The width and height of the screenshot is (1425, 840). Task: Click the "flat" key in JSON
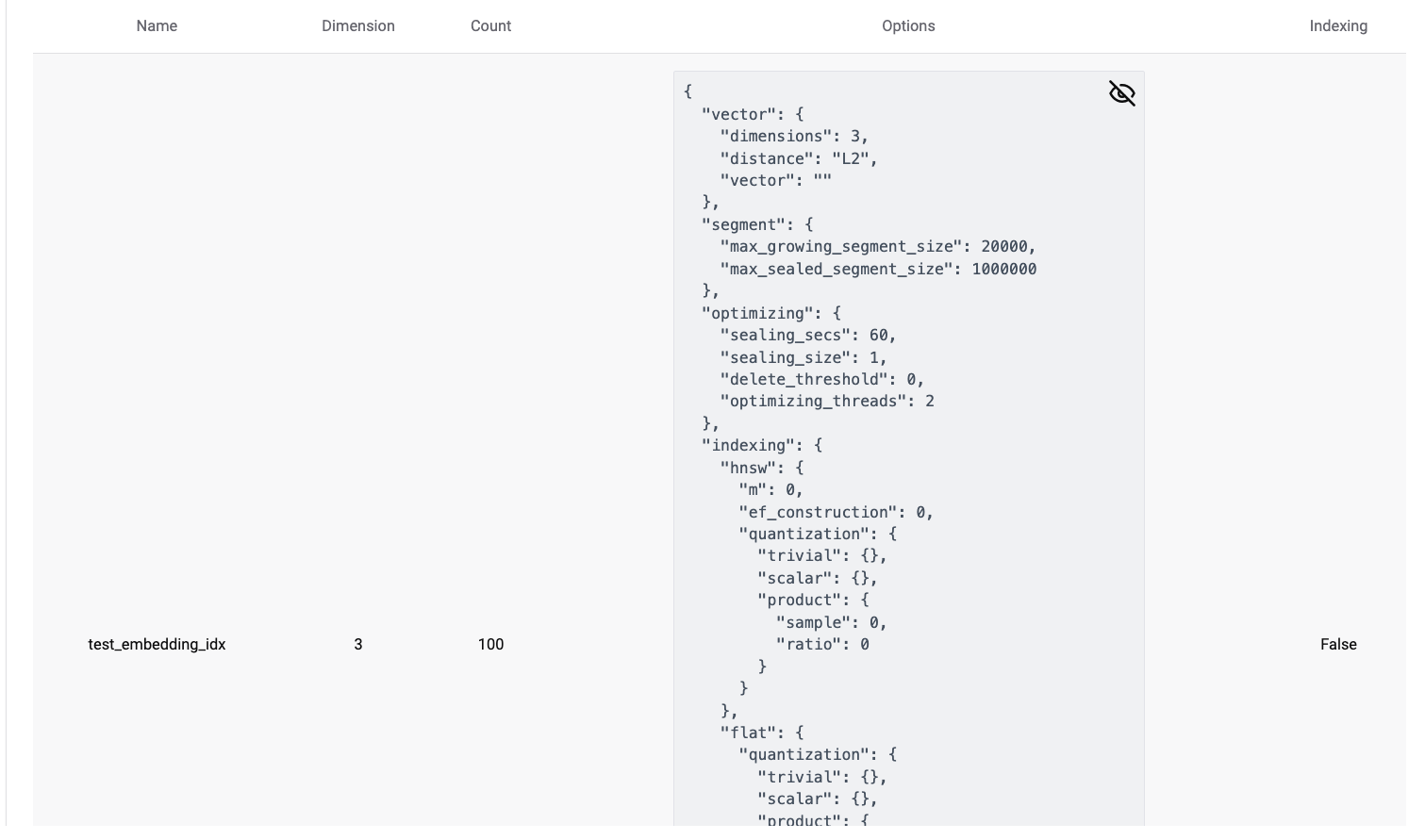(x=752, y=733)
